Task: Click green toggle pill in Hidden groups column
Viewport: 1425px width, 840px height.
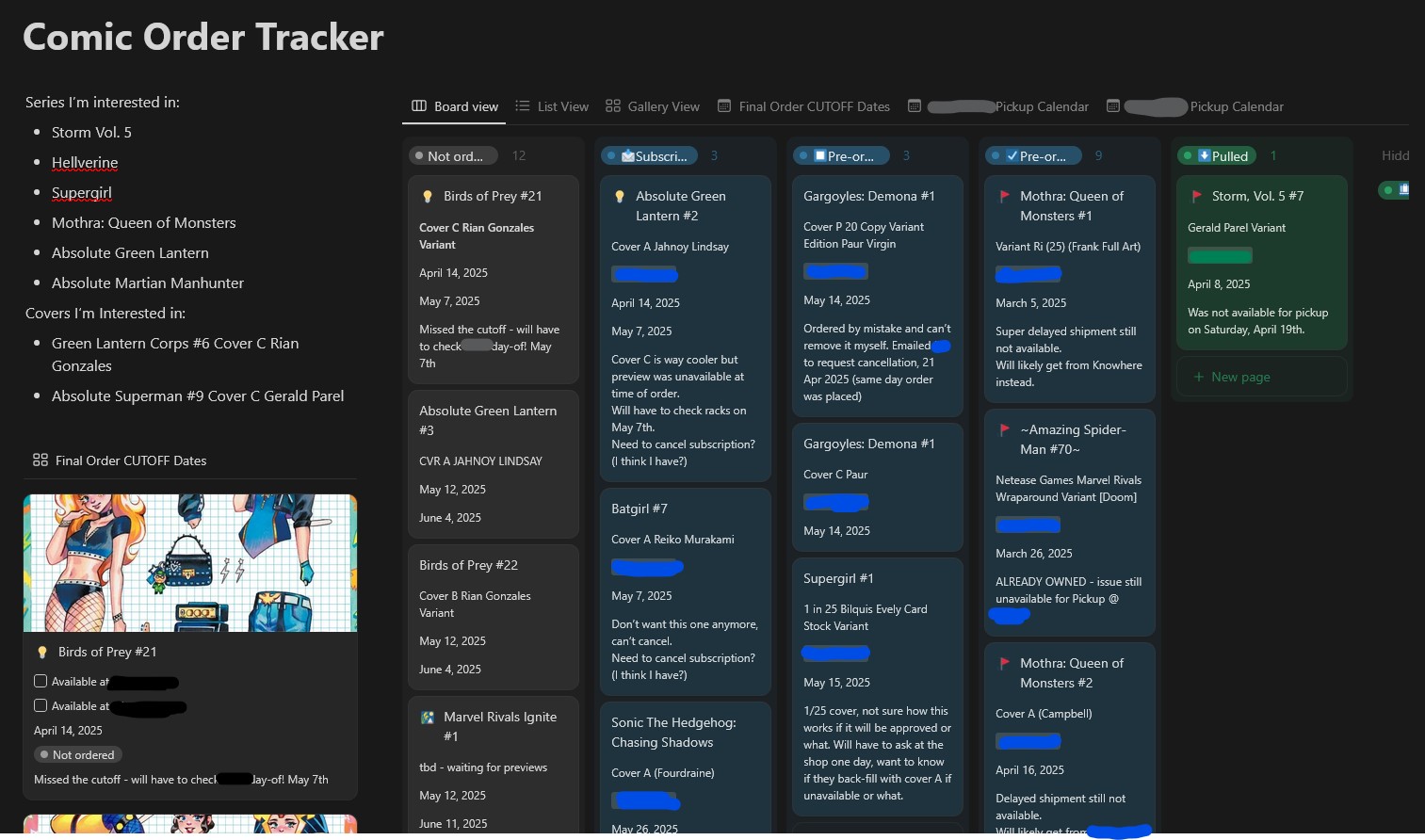Action: (1394, 190)
